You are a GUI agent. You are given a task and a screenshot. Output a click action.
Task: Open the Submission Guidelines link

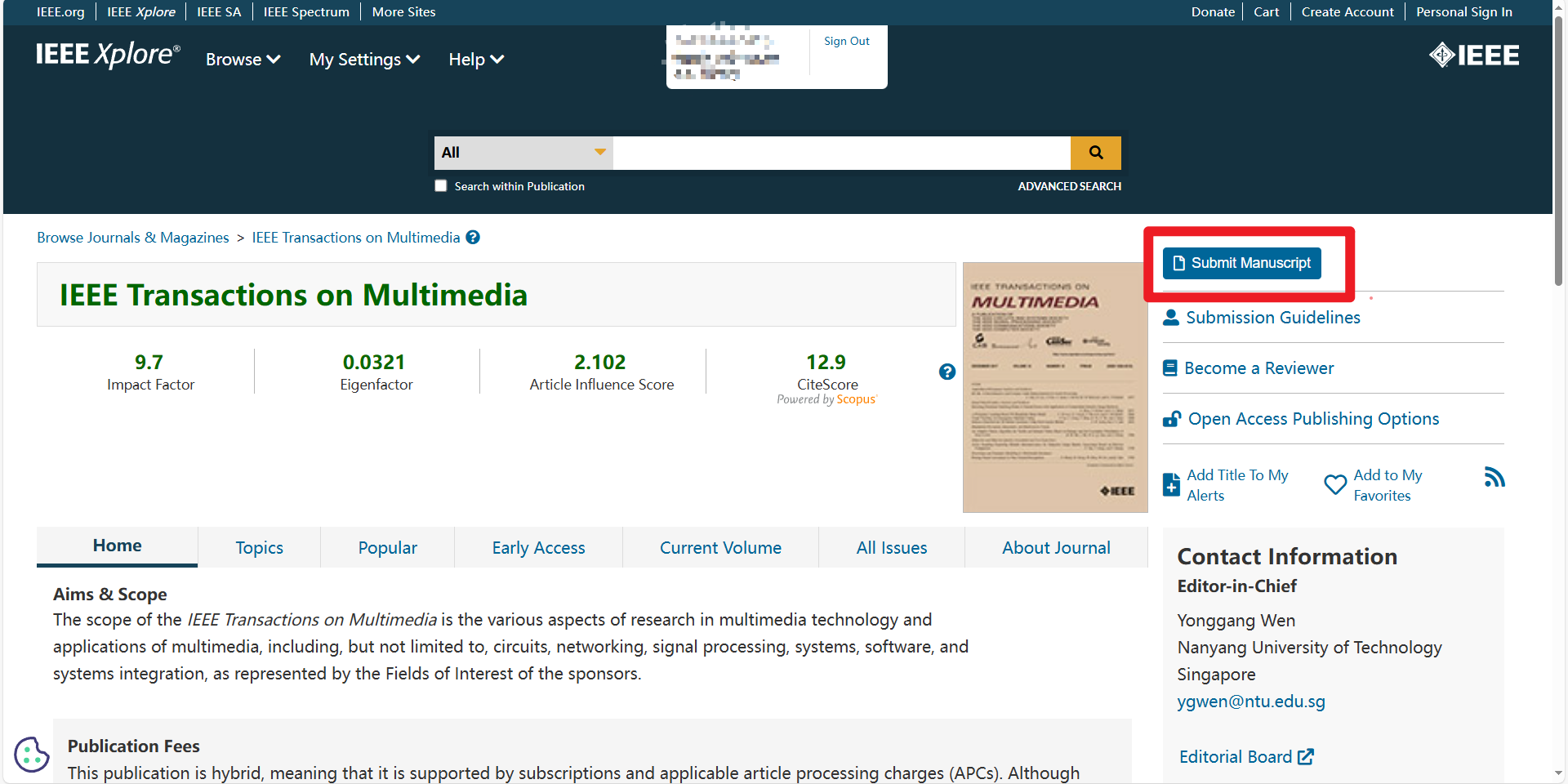pyautogui.click(x=1273, y=318)
